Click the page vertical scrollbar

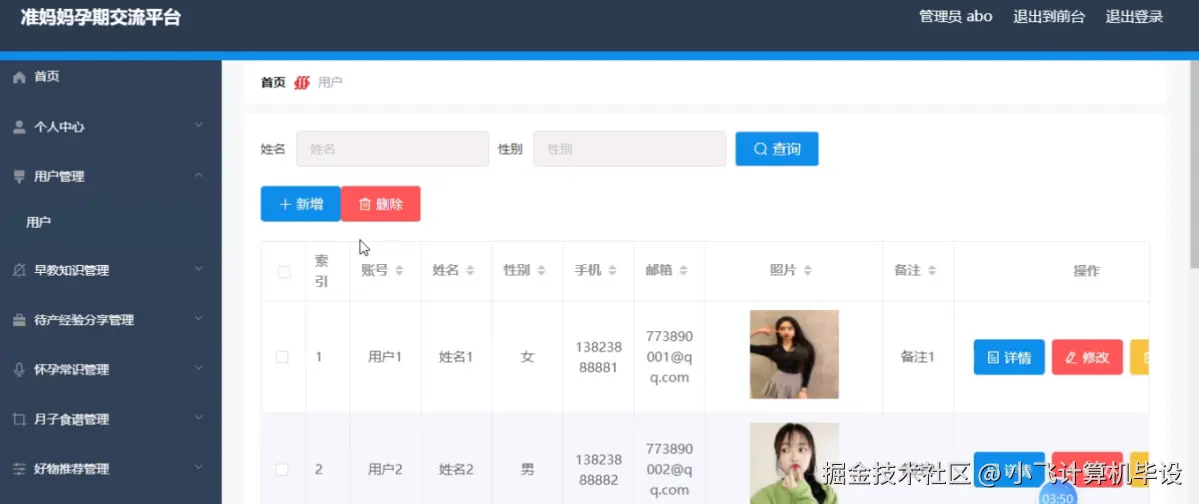click(1194, 164)
